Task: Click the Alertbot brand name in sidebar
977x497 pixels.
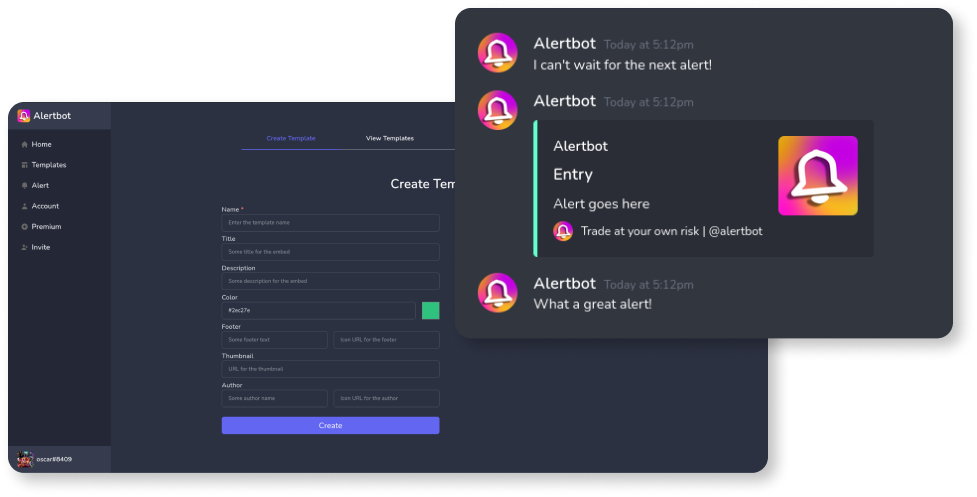Action: 52,116
